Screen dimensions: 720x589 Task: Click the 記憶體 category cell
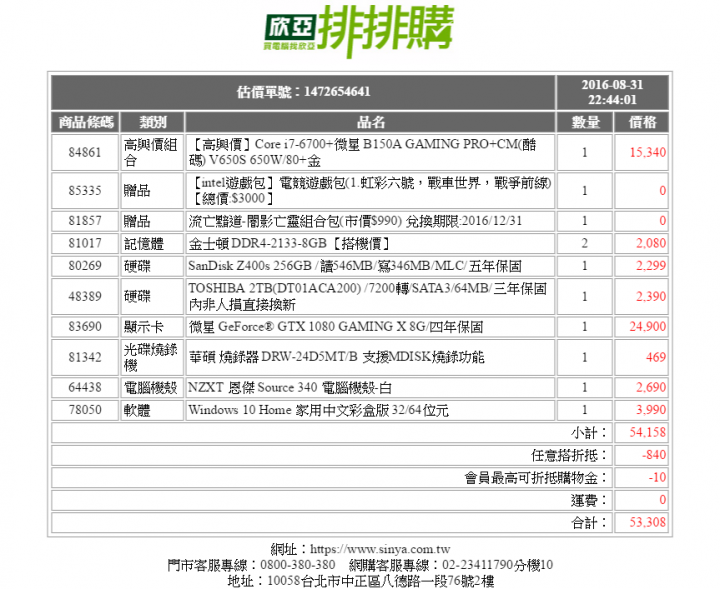coord(152,244)
